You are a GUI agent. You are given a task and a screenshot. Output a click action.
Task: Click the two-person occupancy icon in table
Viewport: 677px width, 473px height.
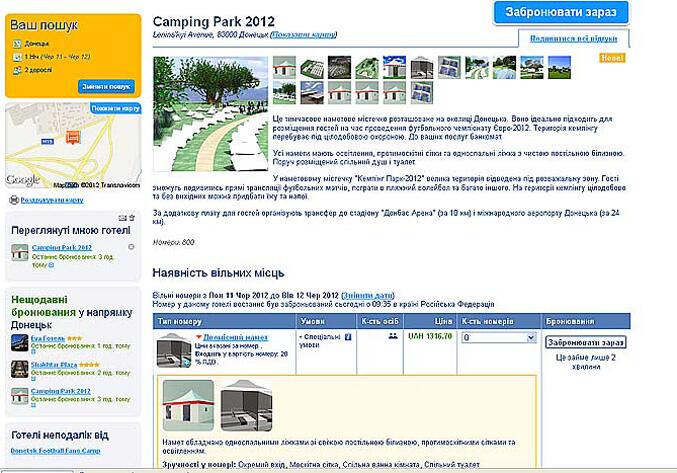point(393,336)
